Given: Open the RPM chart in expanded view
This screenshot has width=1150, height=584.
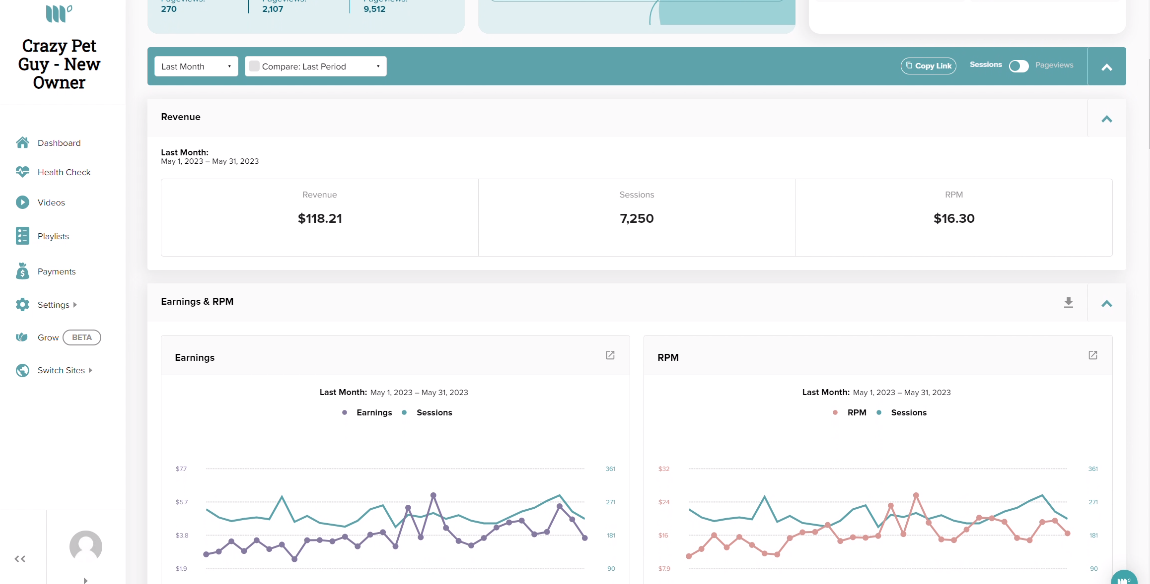Looking at the screenshot, I should [x=1093, y=356].
